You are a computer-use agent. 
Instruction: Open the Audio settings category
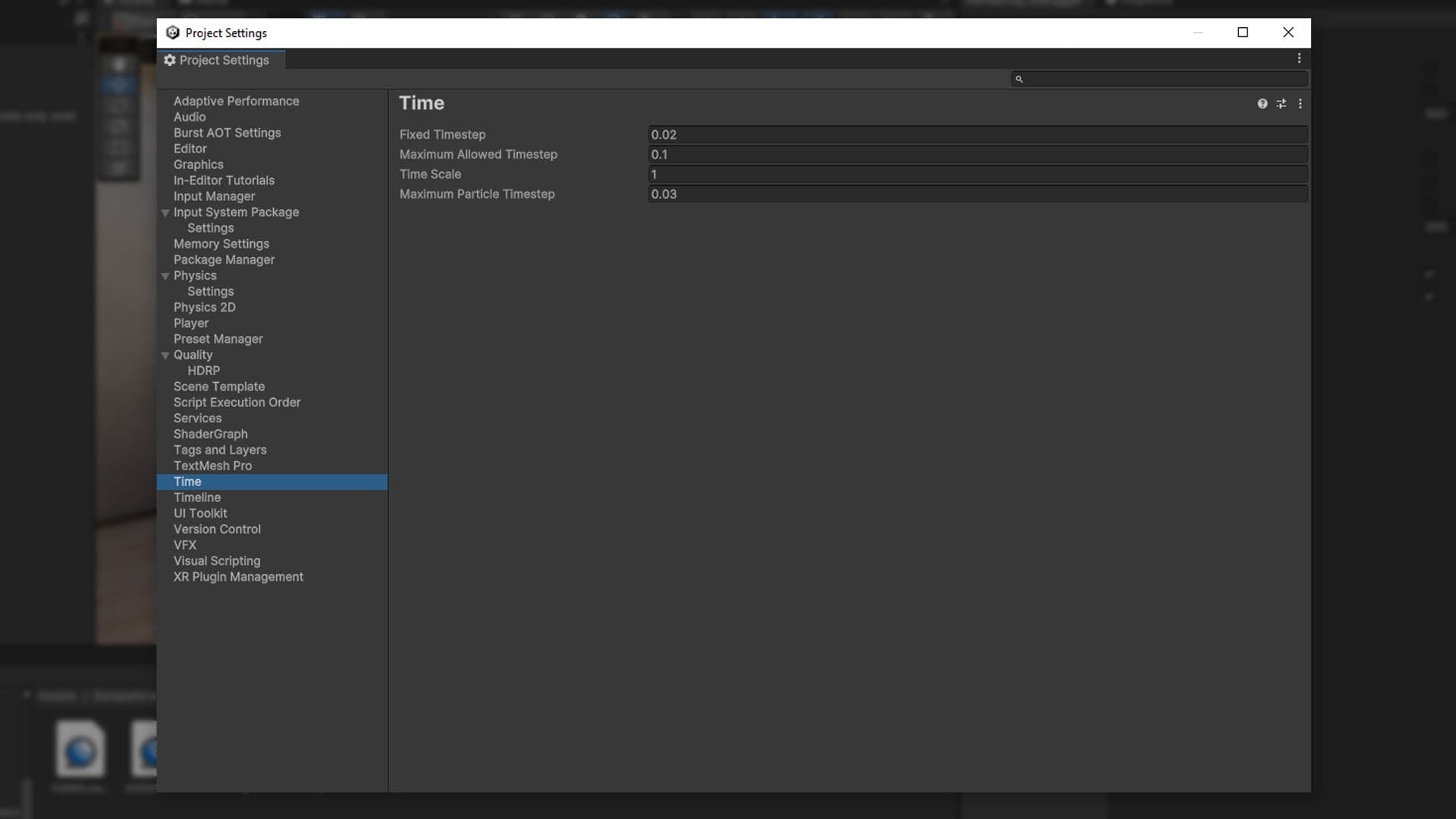tap(189, 117)
